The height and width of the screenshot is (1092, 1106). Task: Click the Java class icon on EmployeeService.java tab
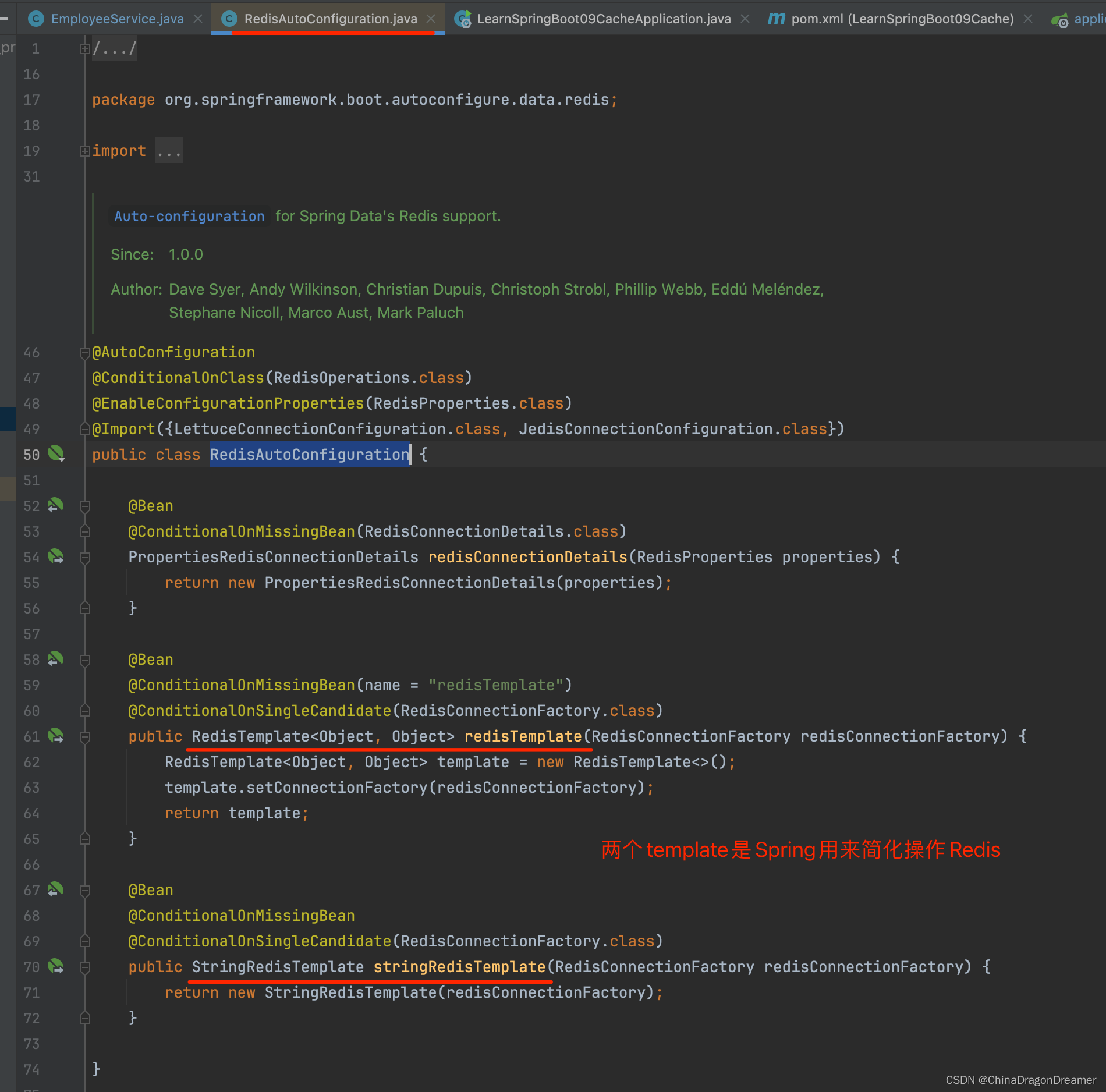pos(36,19)
